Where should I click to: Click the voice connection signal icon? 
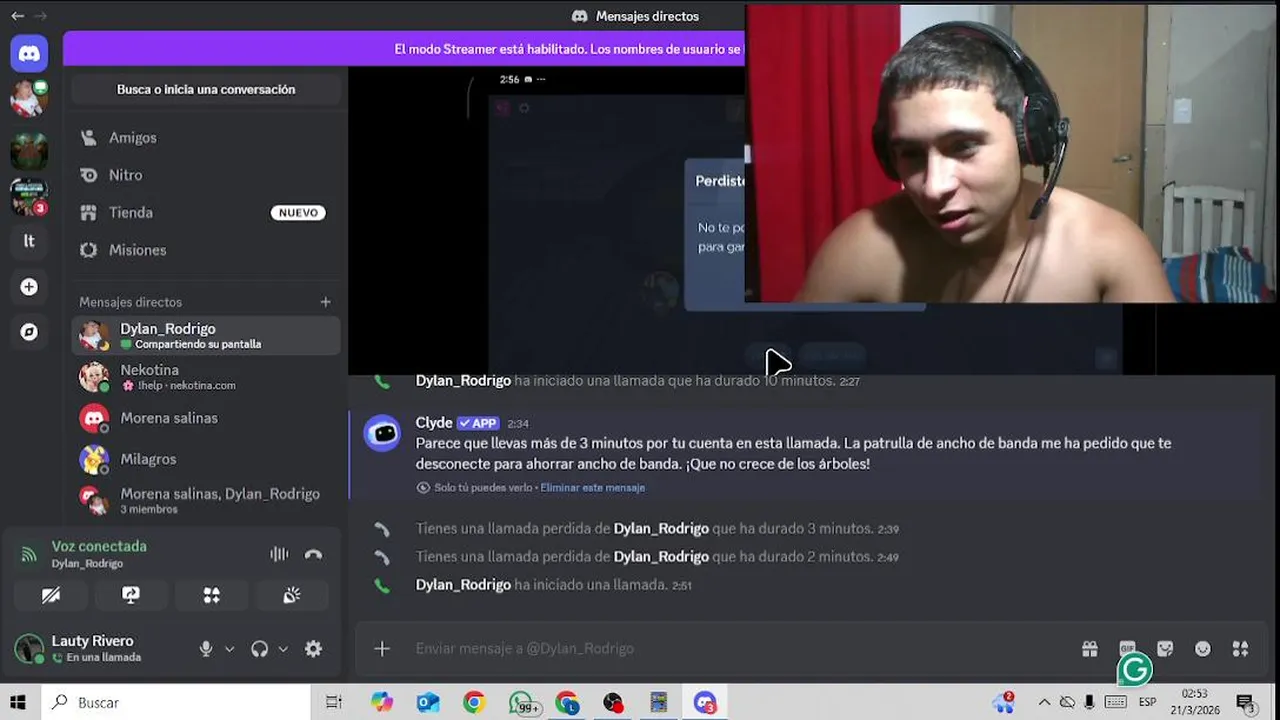pyautogui.click(x=30, y=554)
